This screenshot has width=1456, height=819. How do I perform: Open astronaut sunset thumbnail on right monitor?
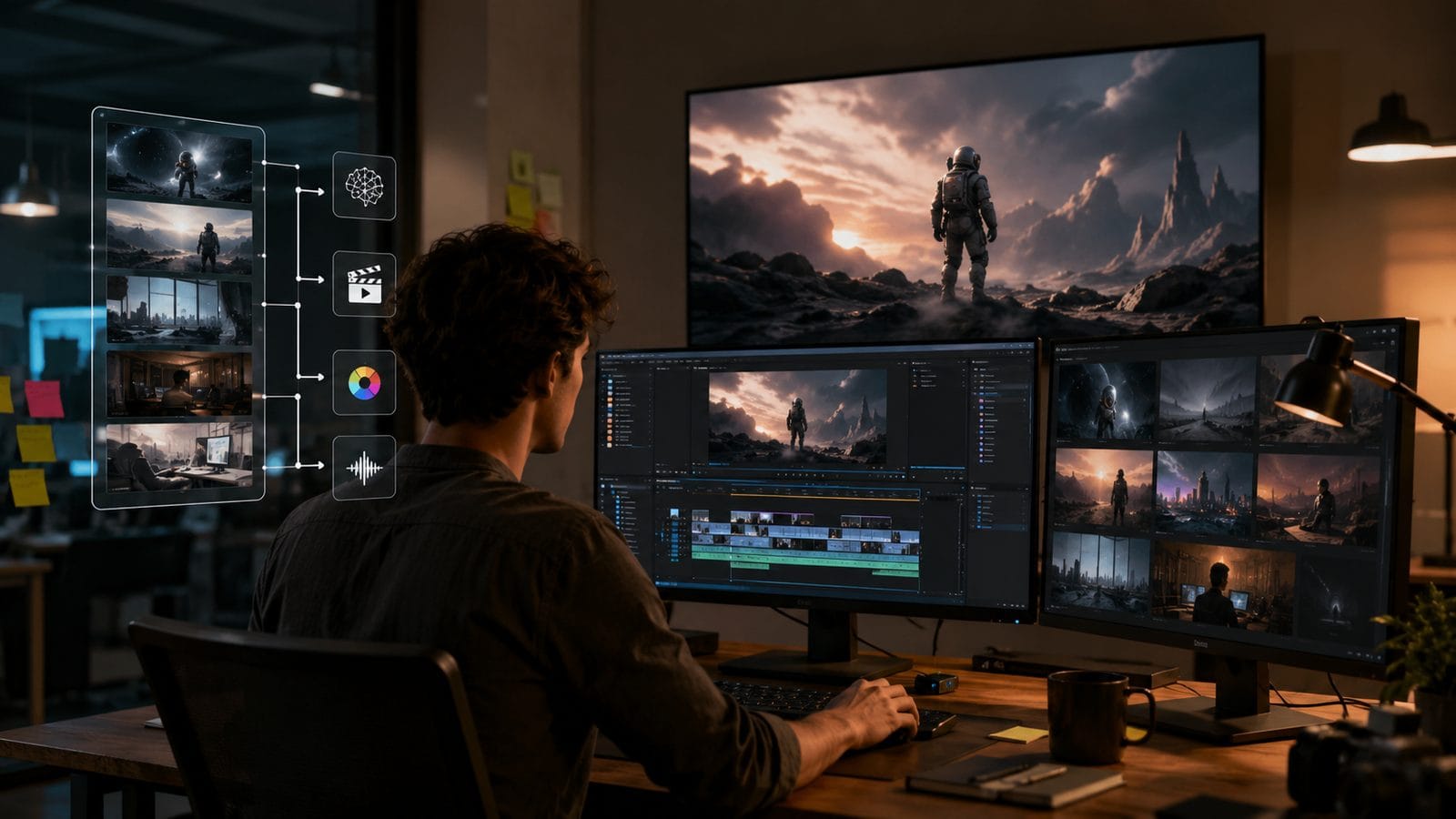coord(1105,488)
